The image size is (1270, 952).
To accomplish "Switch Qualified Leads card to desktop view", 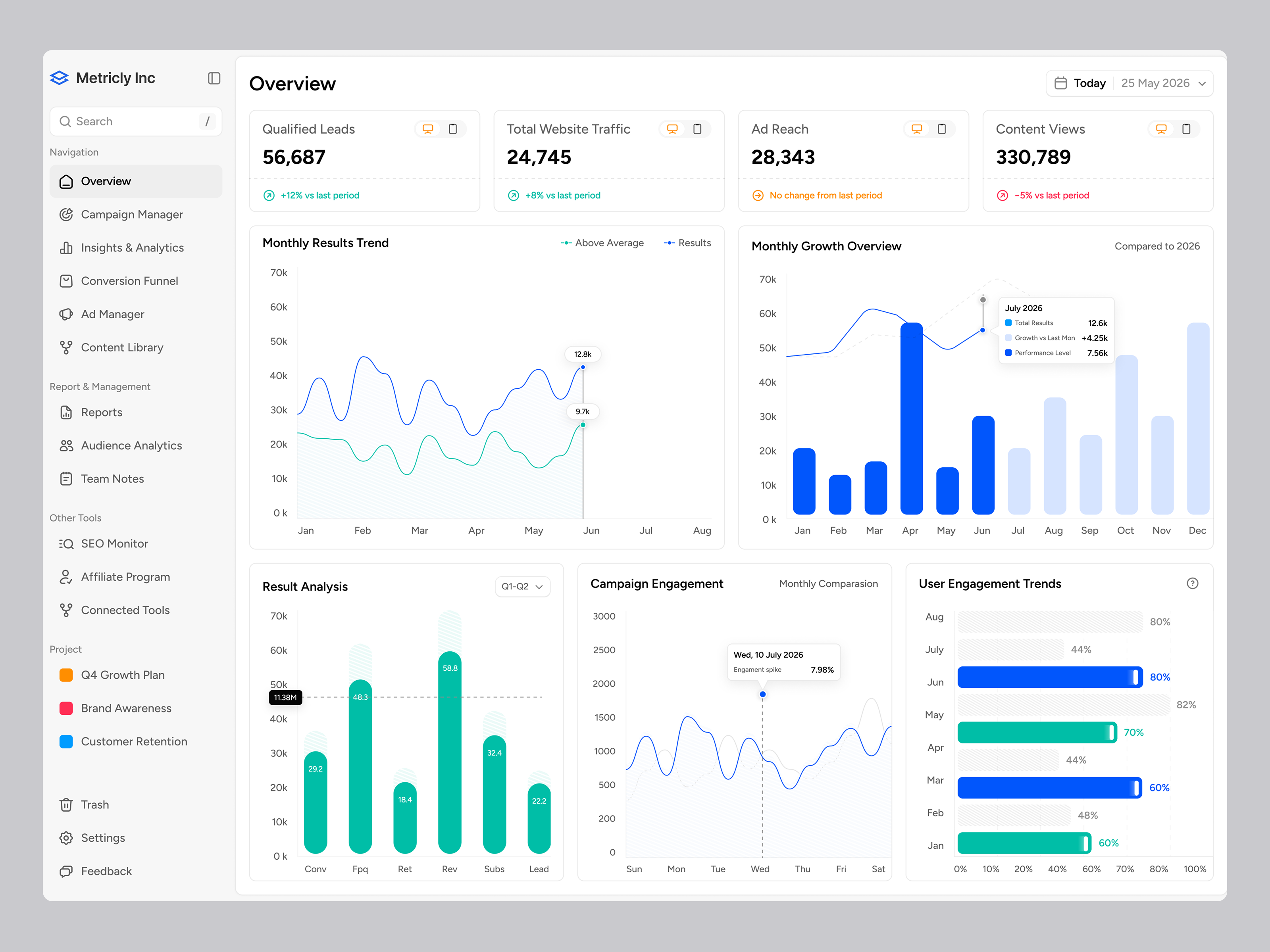I will click(428, 129).
